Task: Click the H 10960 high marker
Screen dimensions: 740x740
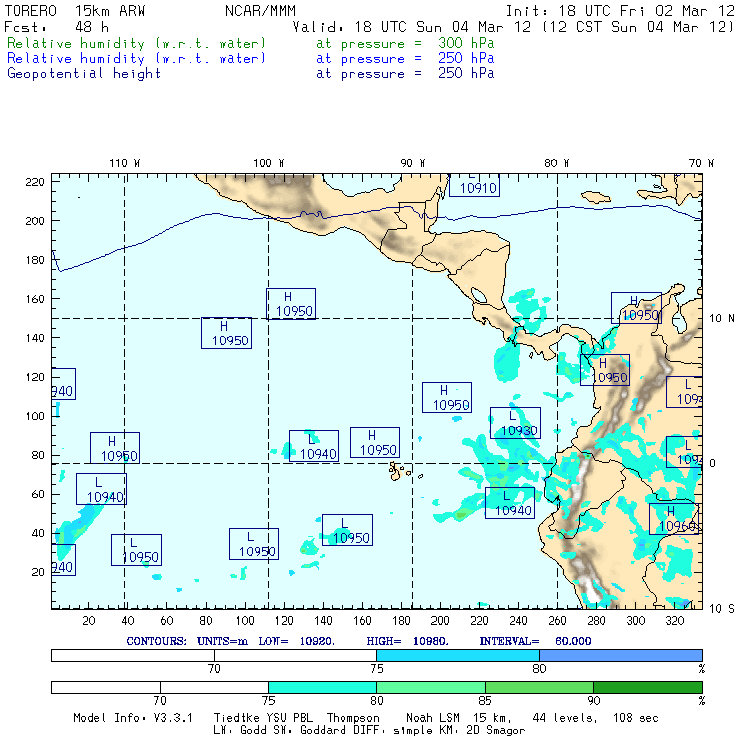Action: 673,518
